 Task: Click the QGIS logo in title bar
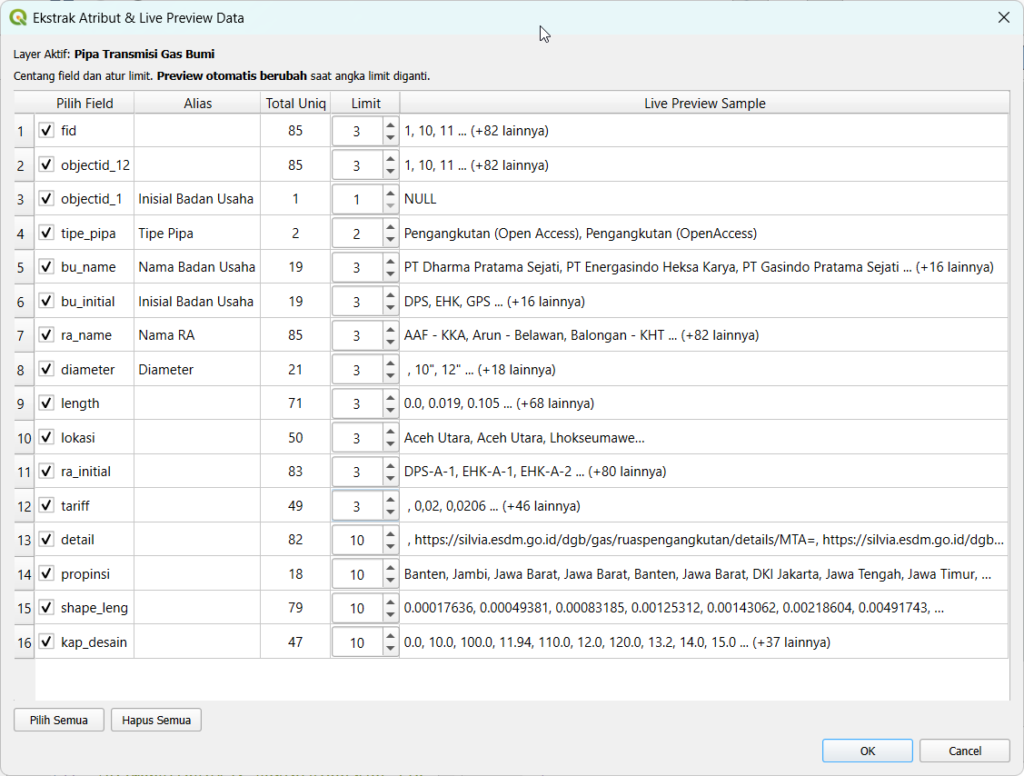coord(18,18)
